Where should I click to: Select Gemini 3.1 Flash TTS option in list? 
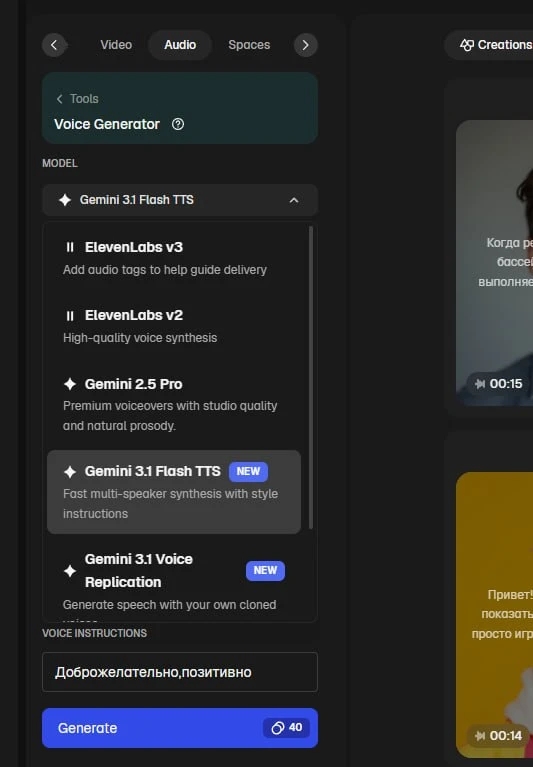click(x=174, y=492)
